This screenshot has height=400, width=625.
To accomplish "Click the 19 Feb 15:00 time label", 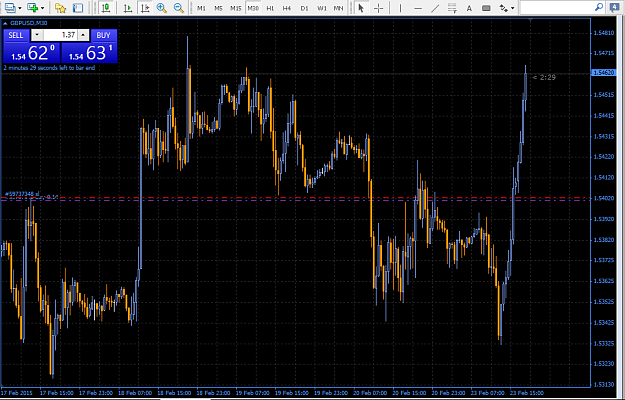I will pos(292,393).
